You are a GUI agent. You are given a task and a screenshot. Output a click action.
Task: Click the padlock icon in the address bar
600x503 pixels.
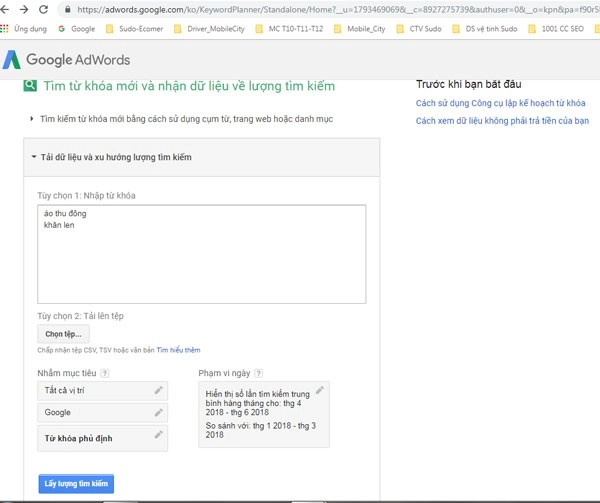(x=68, y=9)
